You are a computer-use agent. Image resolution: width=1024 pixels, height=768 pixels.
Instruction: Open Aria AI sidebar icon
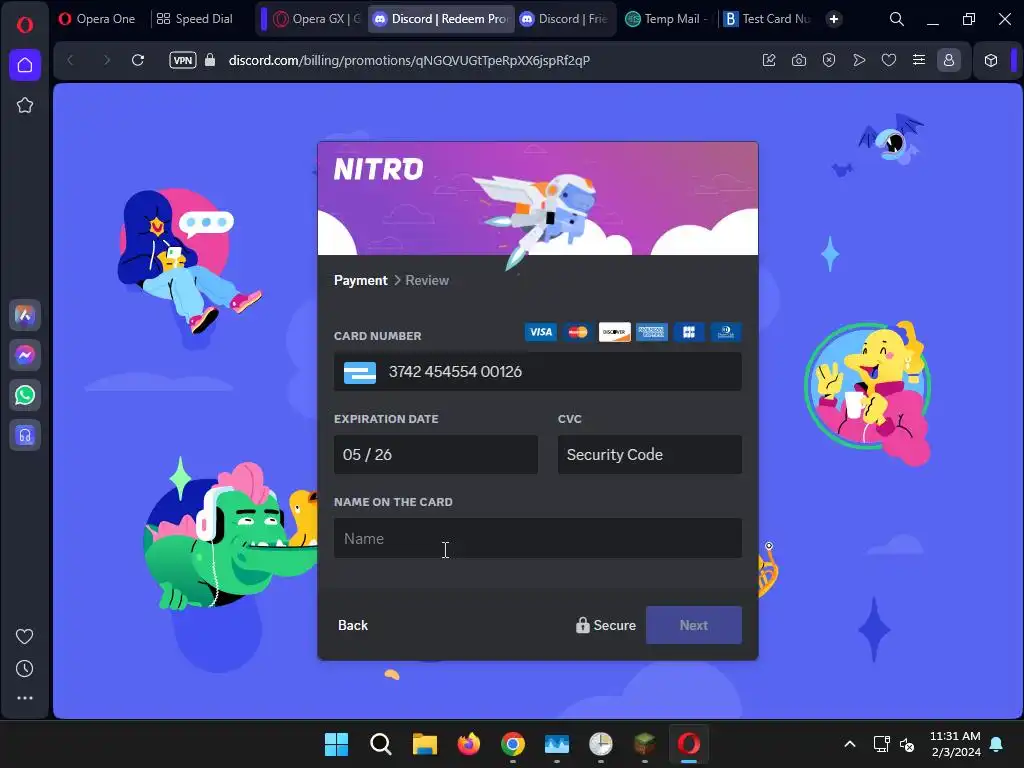coord(25,315)
